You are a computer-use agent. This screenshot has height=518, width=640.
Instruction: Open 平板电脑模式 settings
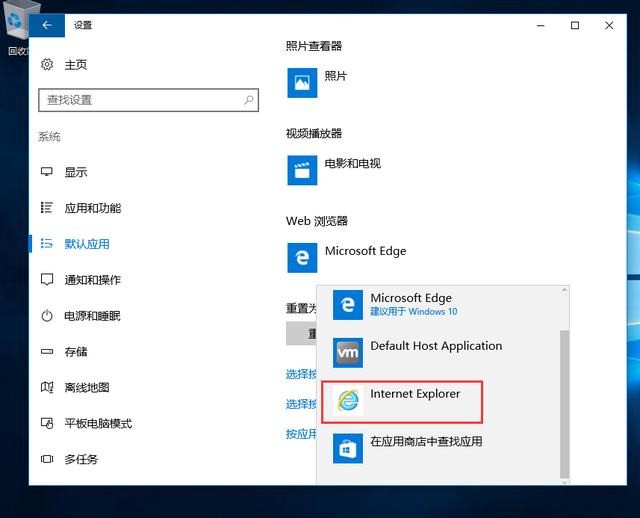(98, 424)
